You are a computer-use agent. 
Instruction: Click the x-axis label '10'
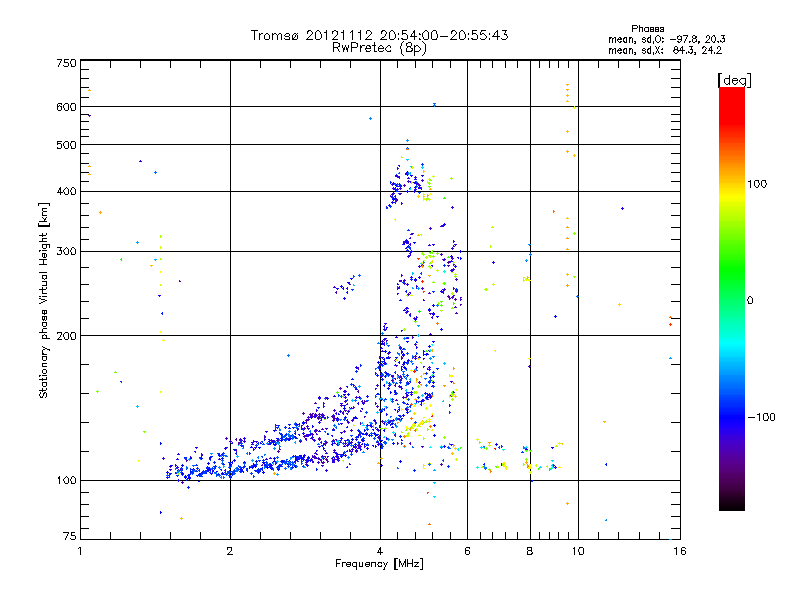coord(578,551)
